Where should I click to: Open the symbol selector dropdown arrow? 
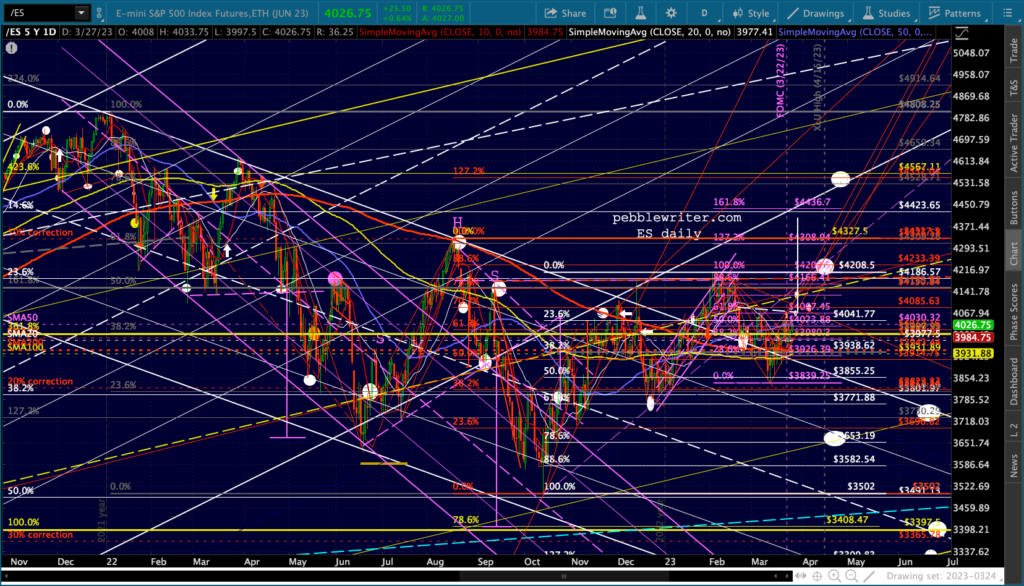81,12
